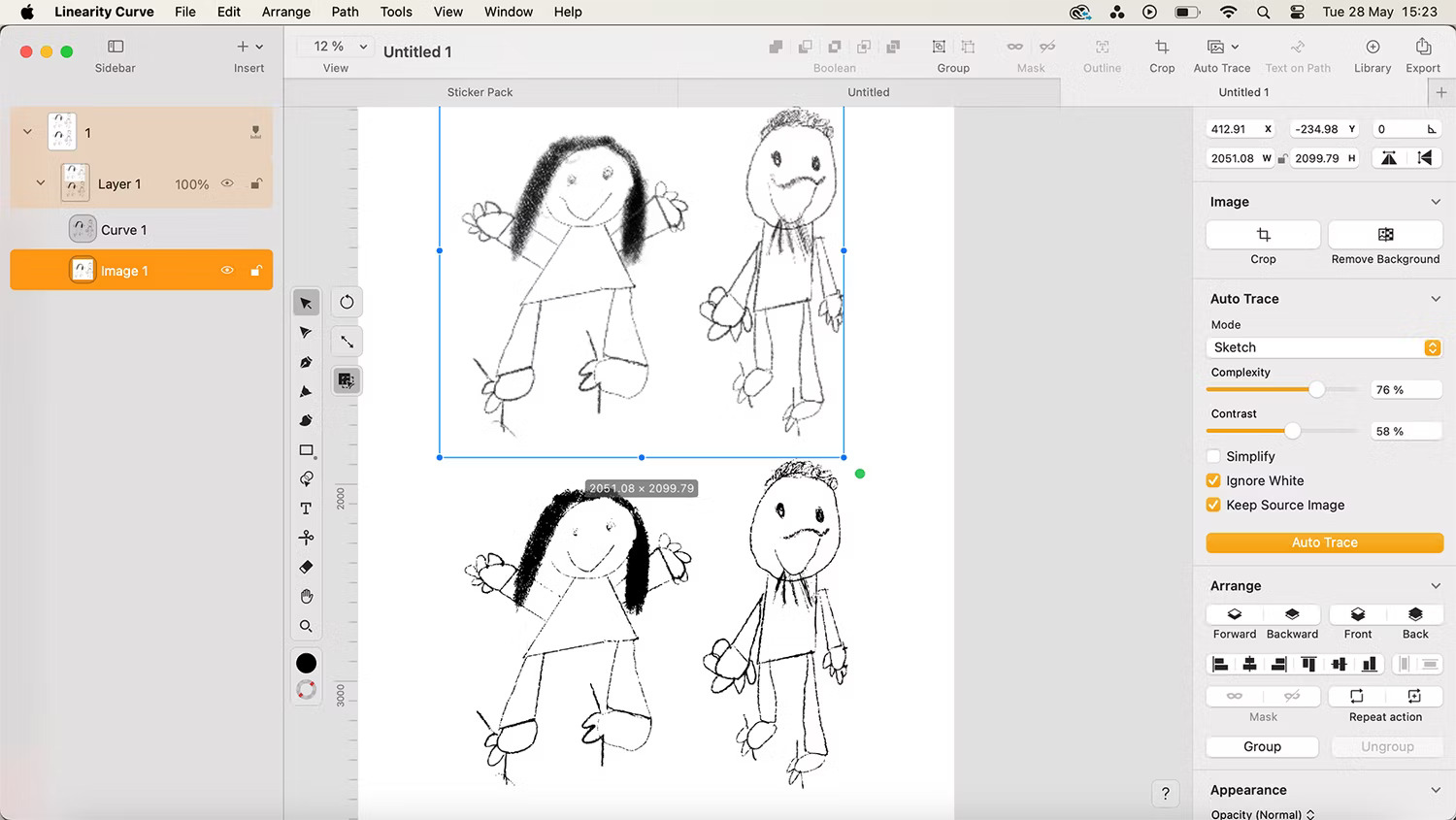Switch to the Sticker Pack tab

coord(480,91)
